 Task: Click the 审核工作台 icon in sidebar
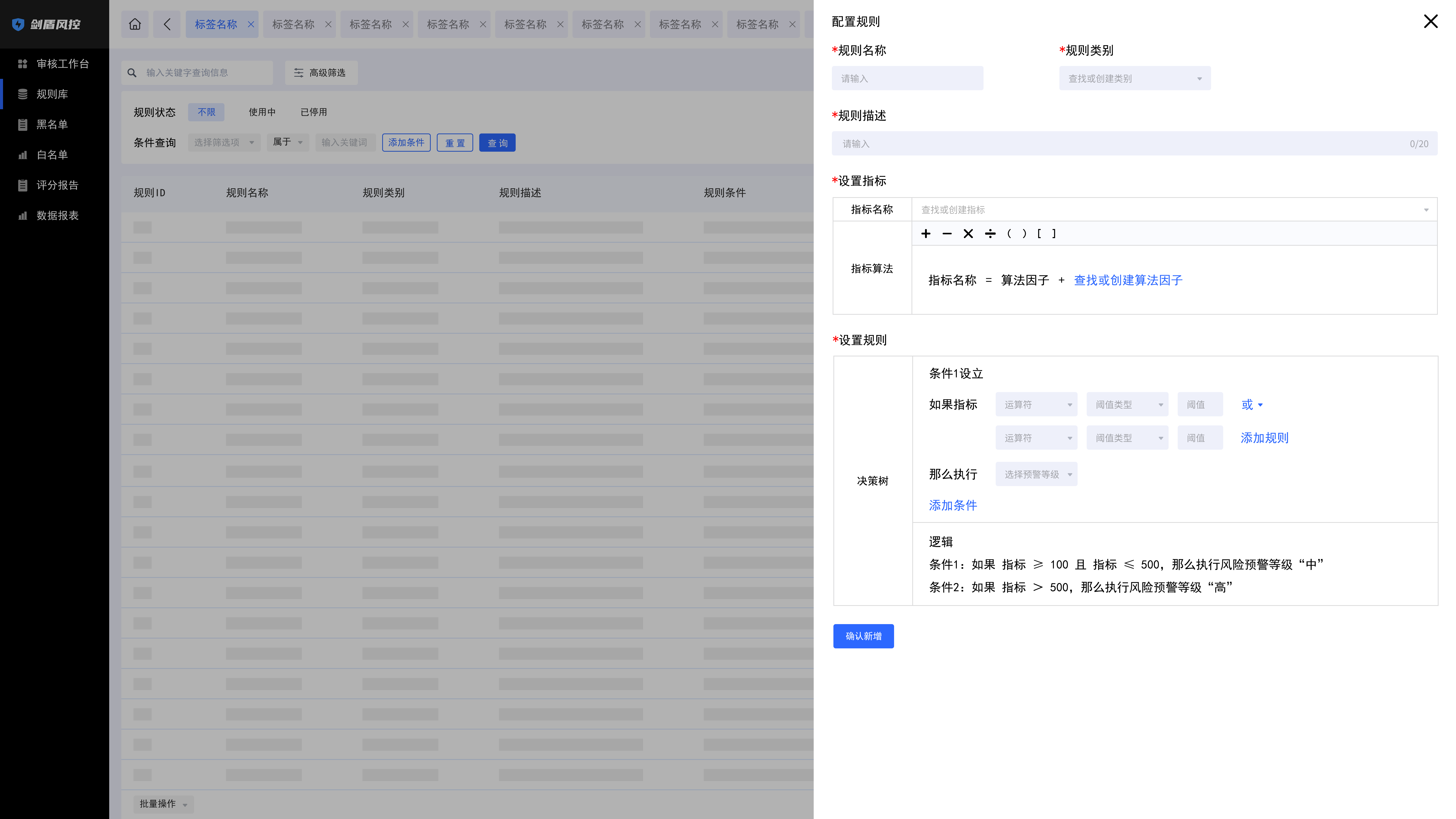coord(22,63)
